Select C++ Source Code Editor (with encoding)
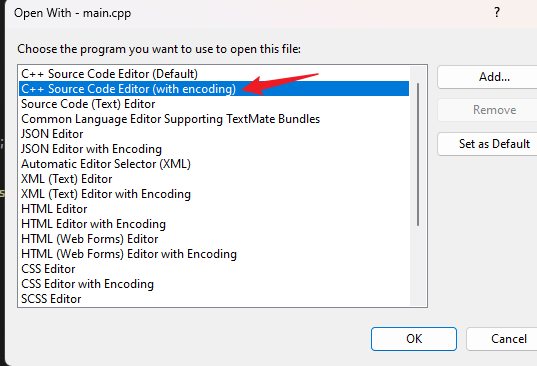Screen dimensions: 537x366 214,89
